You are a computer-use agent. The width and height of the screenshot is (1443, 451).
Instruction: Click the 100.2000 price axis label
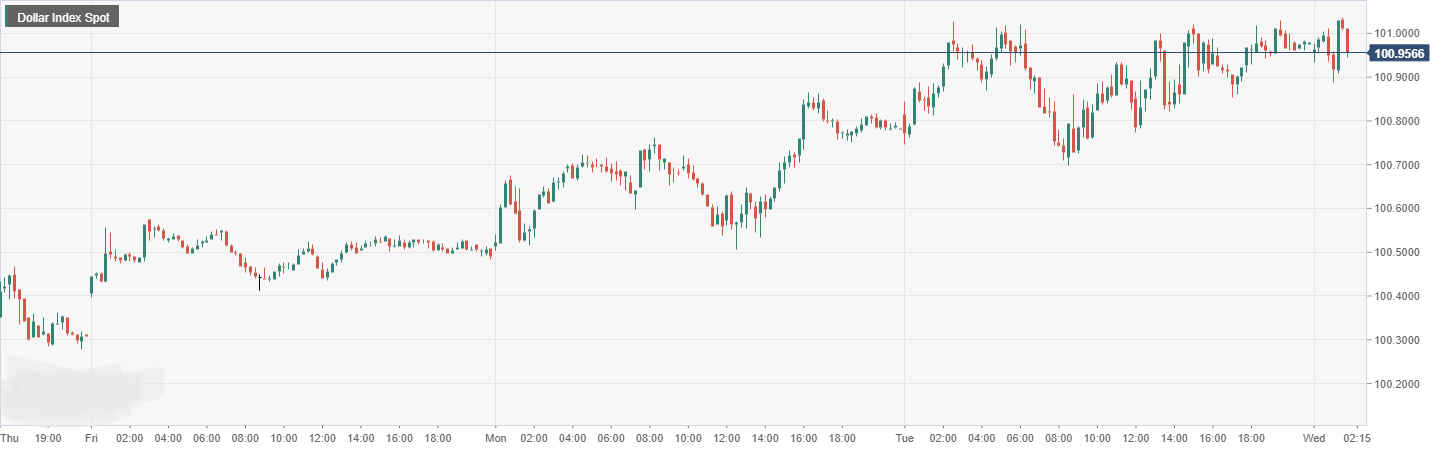[x=1398, y=385]
